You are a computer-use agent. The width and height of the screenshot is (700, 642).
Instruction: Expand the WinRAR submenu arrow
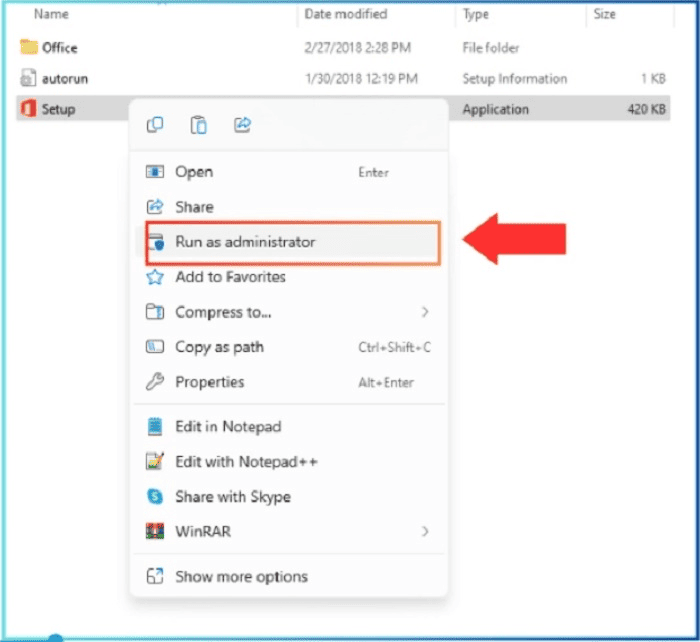[425, 531]
